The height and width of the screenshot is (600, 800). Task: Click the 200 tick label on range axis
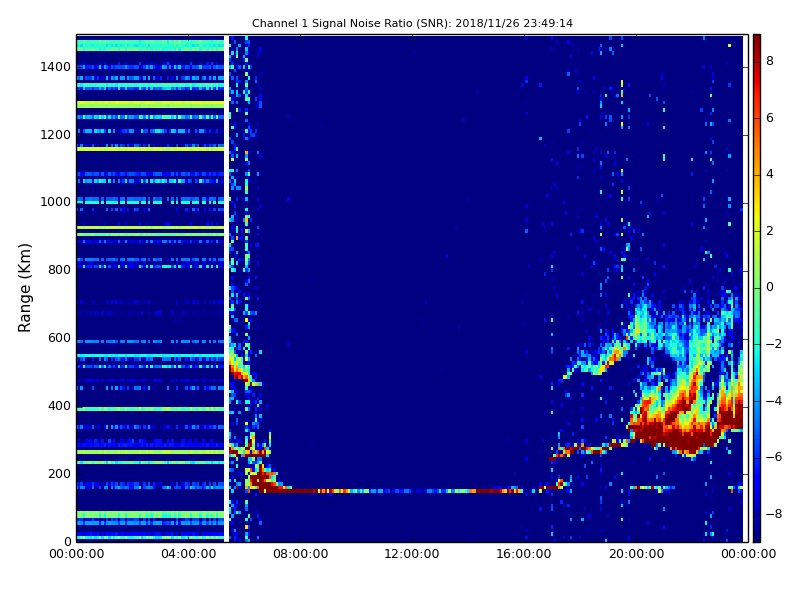pos(59,473)
